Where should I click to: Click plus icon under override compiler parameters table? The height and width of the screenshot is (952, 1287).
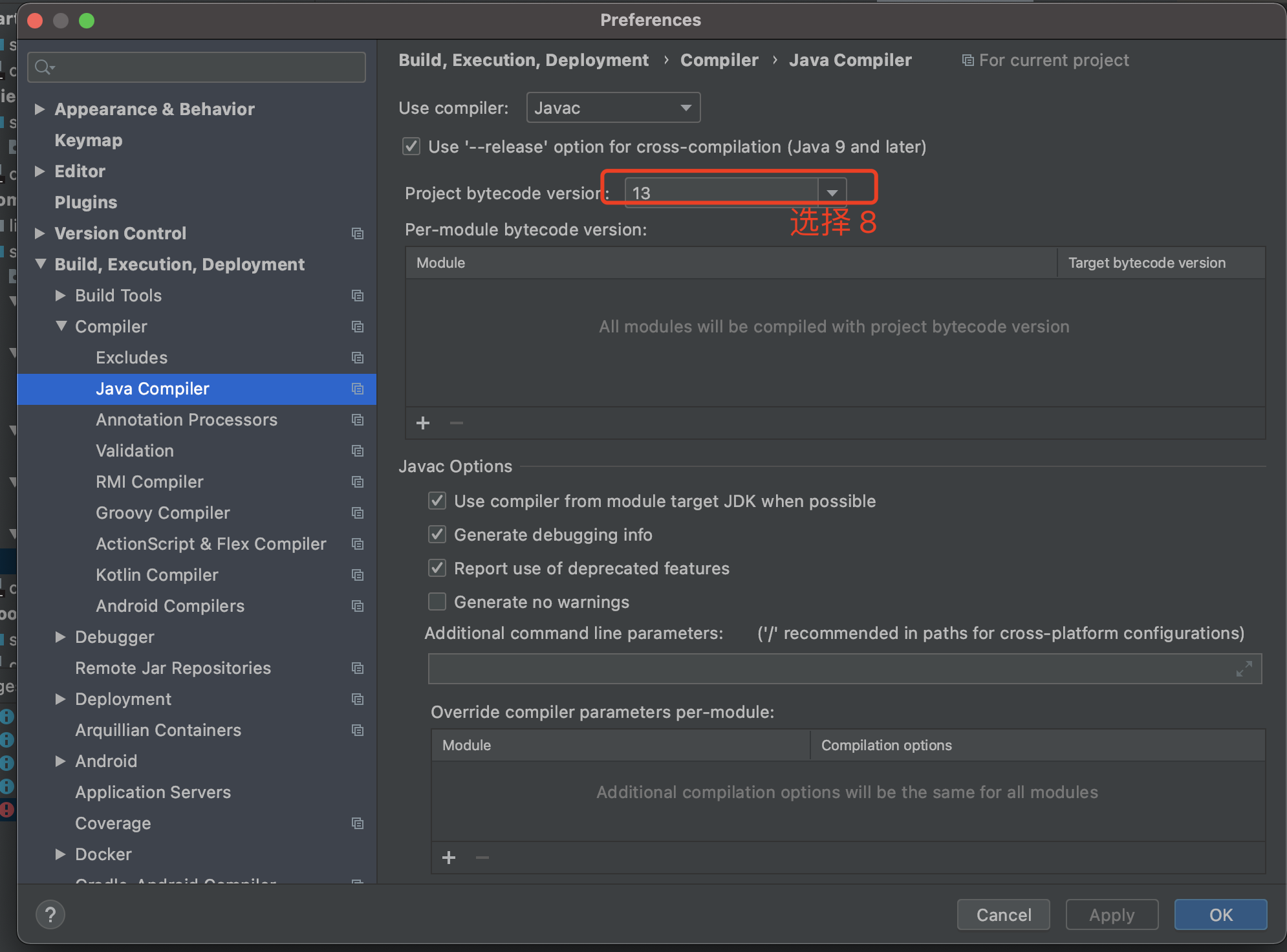point(449,858)
